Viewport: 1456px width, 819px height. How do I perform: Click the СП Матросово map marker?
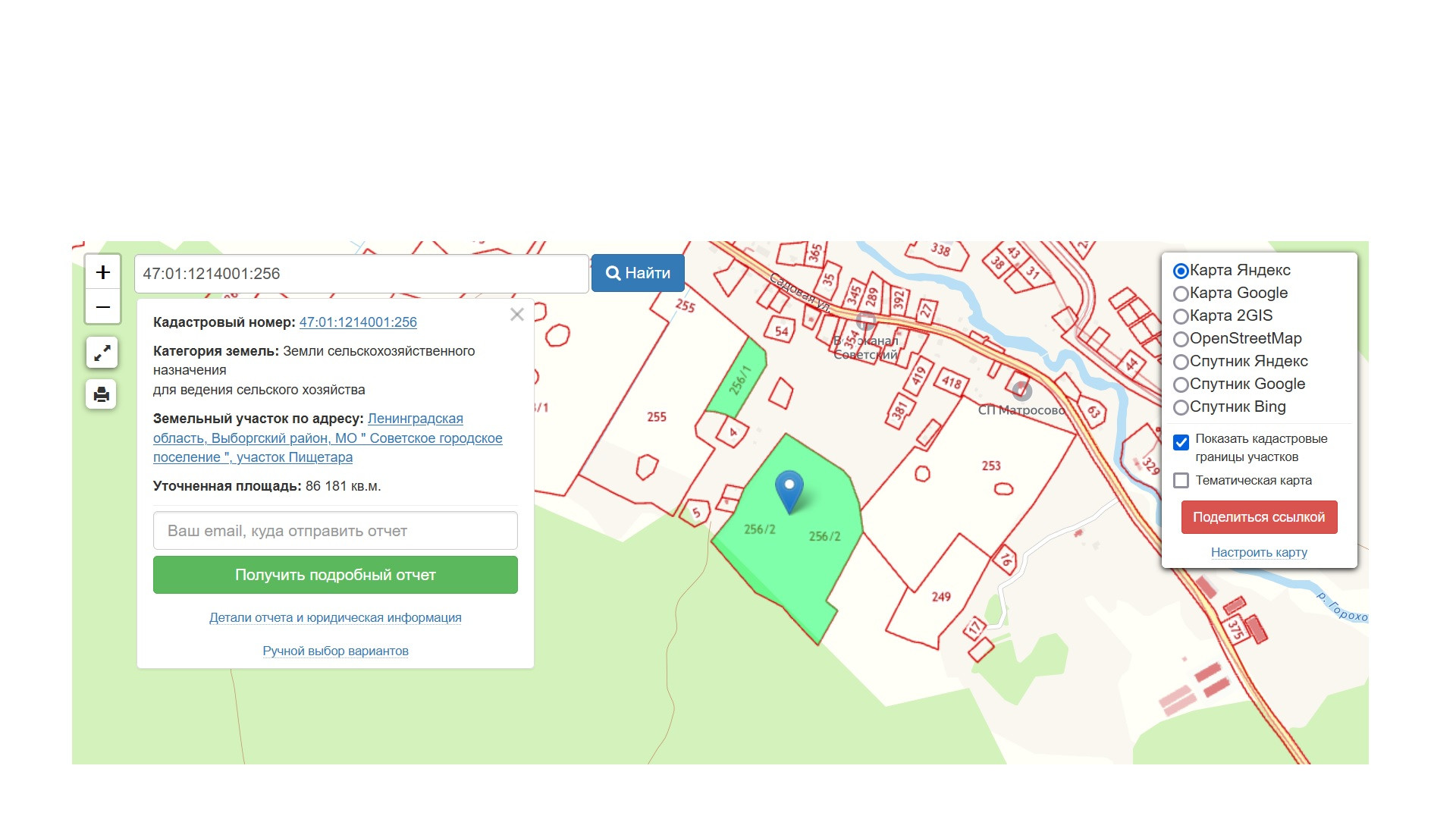(x=1022, y=391)
